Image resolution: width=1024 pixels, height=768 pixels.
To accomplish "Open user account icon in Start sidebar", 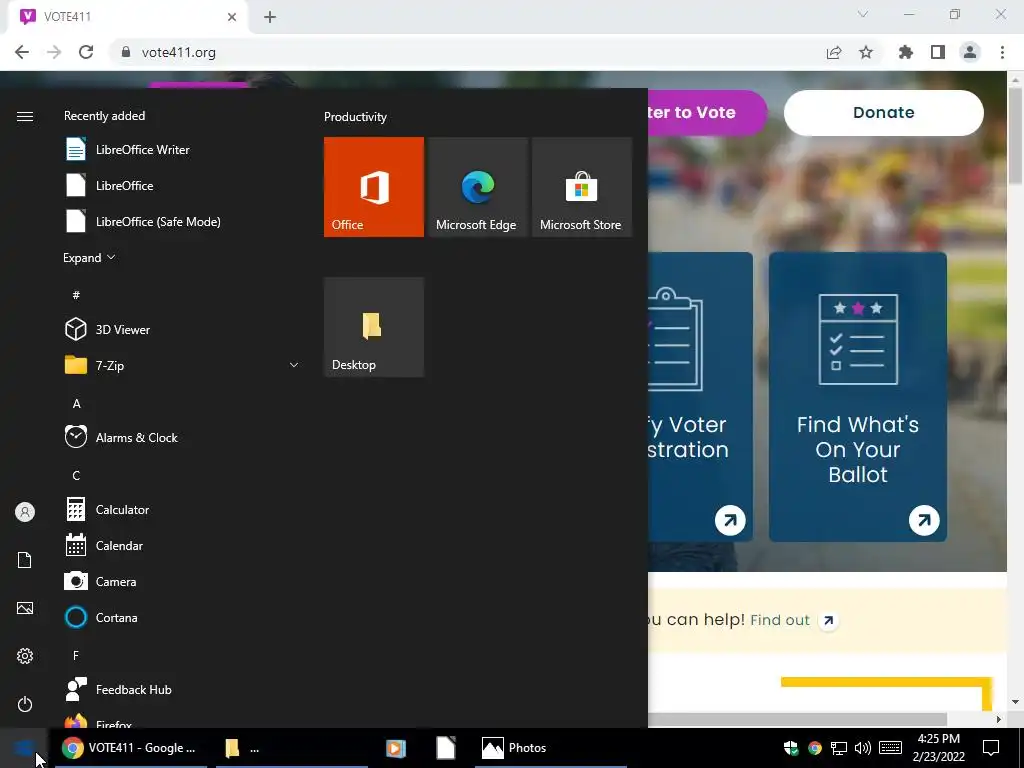I will (25, 512).
